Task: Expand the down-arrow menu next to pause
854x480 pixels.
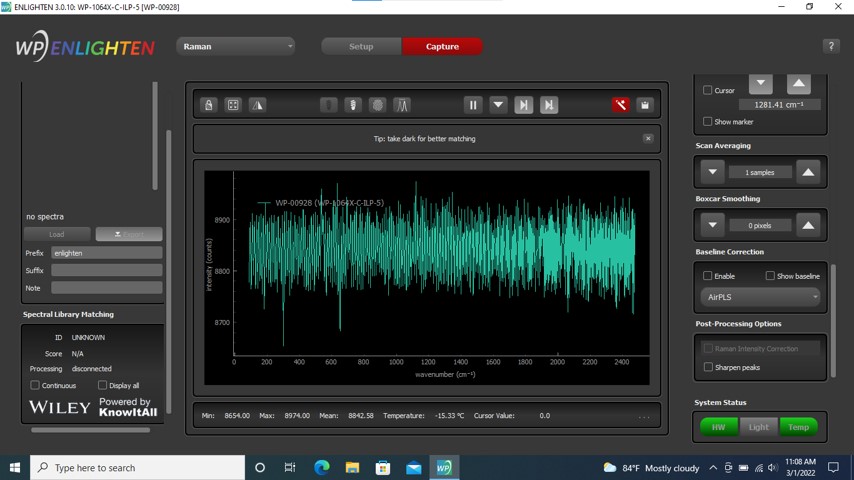Action: click(498, 105)
